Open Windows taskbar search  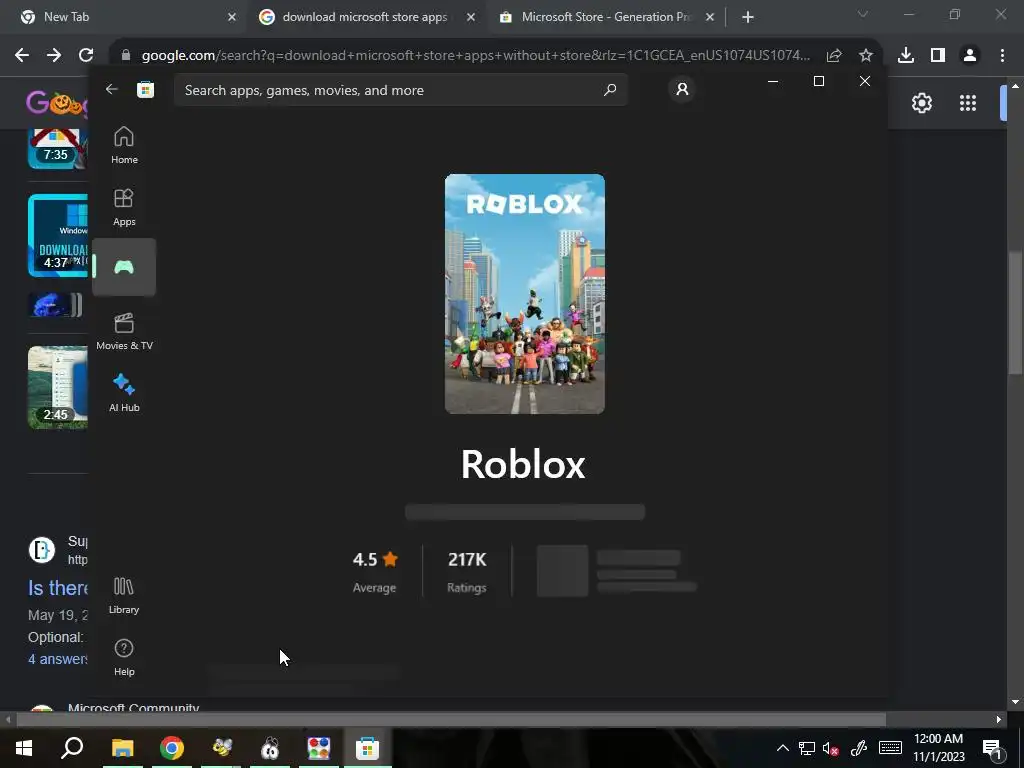click(x=72, y=748)
